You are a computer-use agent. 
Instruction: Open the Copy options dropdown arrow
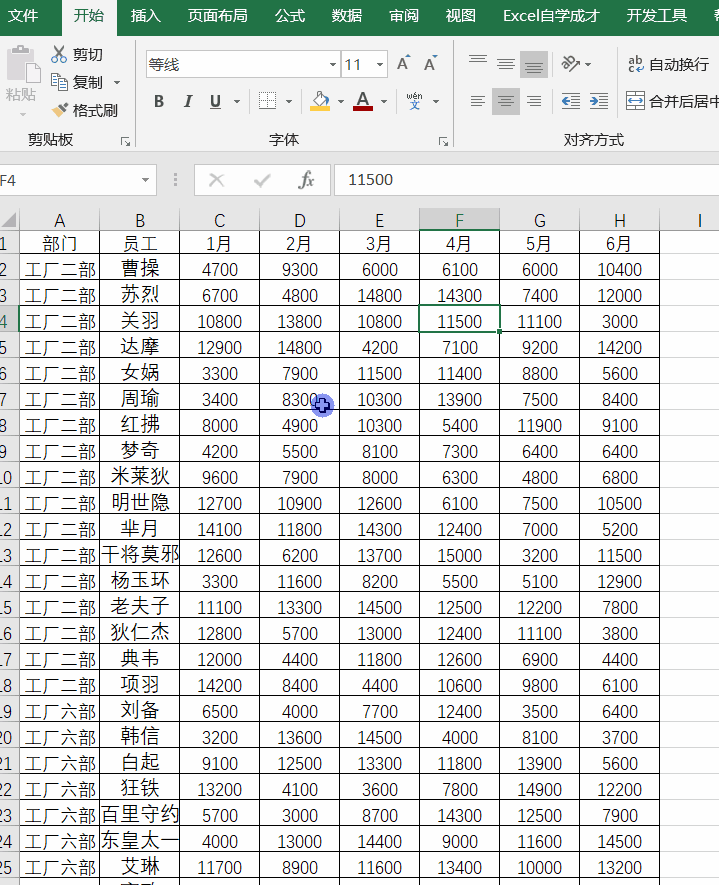[x=117, y=82]
